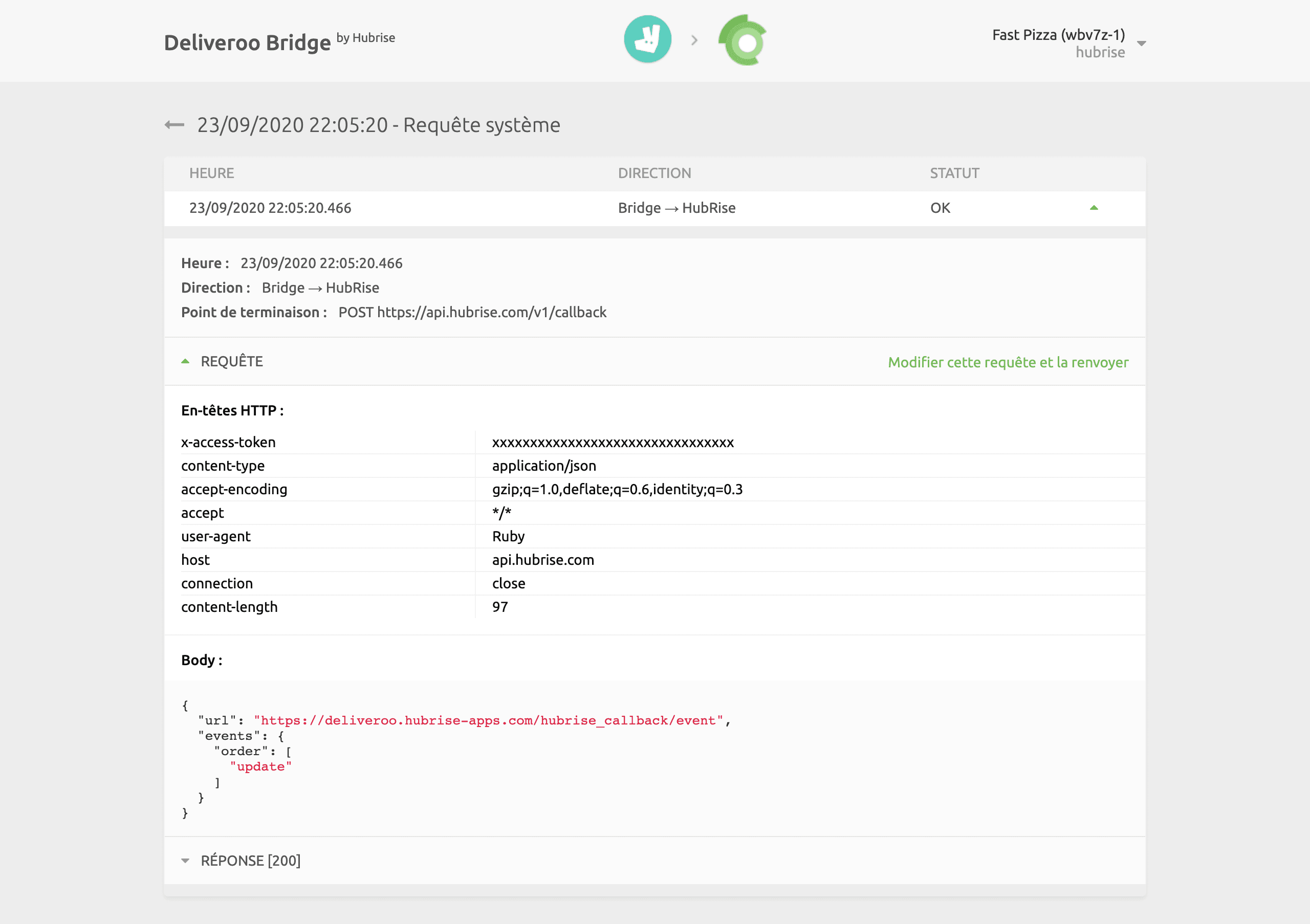Collapse the log row with green arrow
The image size is (1310, 924).
(x=1094, y=208)
